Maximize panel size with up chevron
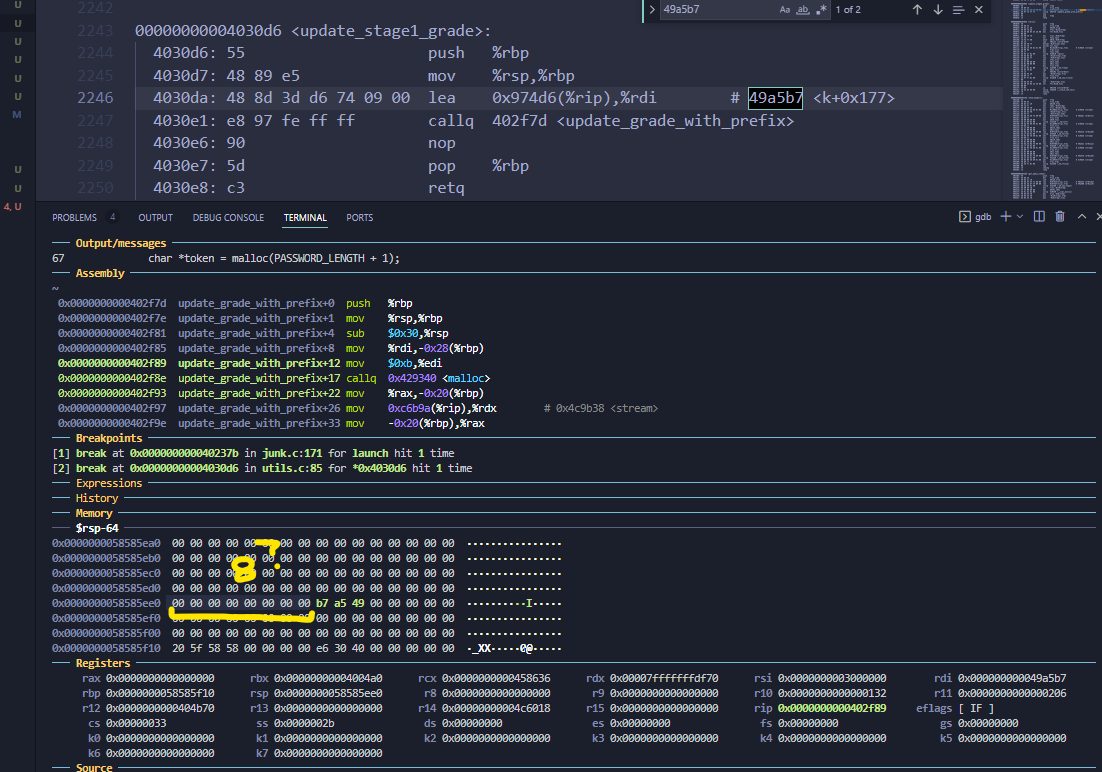Image resolution: width=1102 pixels, height=772 pixels. pos(1081,217)
